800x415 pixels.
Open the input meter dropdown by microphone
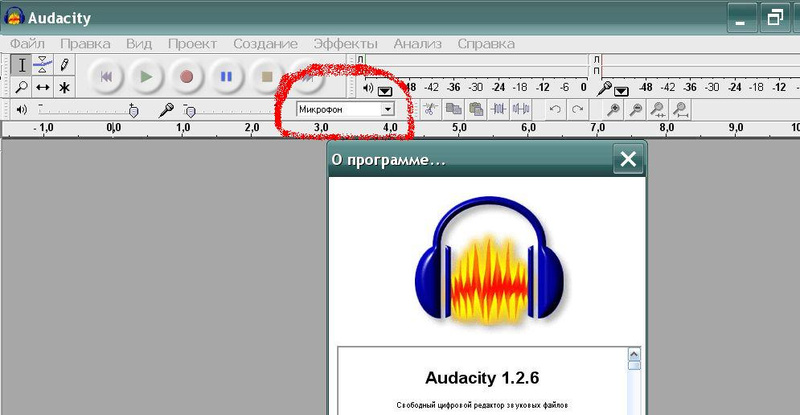coord(621,90)
